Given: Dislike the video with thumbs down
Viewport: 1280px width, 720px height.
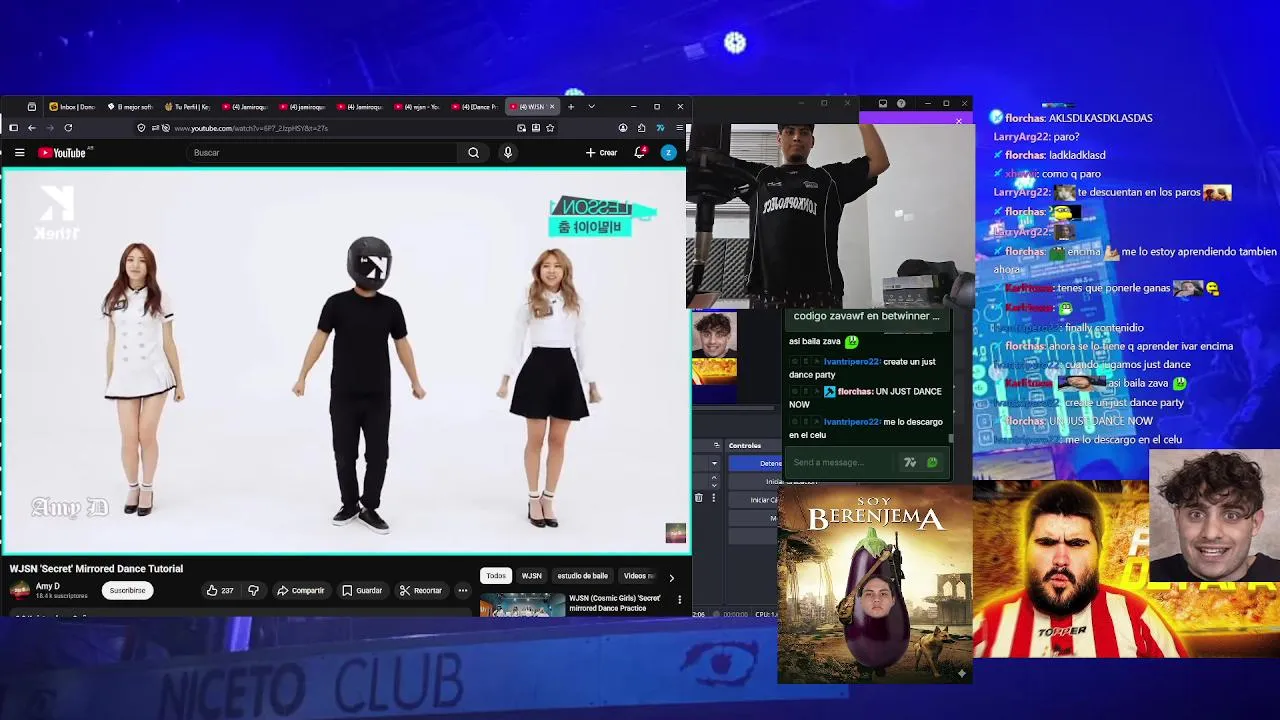Looking at the screenshot, I should coord(253,591).
